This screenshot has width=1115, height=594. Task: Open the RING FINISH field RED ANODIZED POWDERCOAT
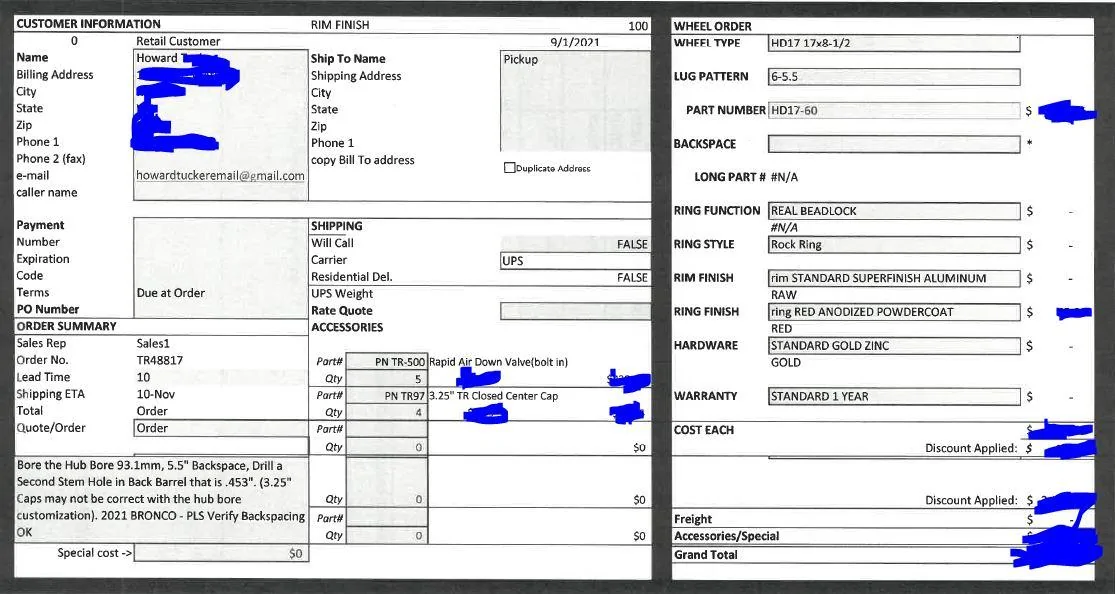(894, 312)
